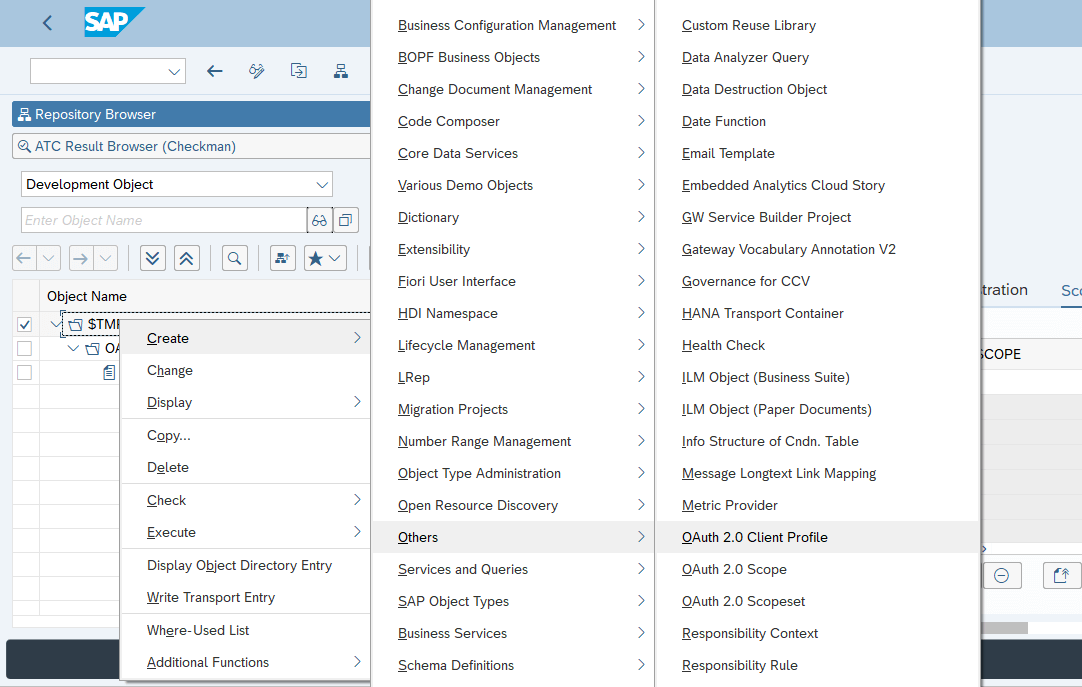Open the Dictionary submenu
The height and width of the screenshot is (687, 1082).
pos(513,217)
